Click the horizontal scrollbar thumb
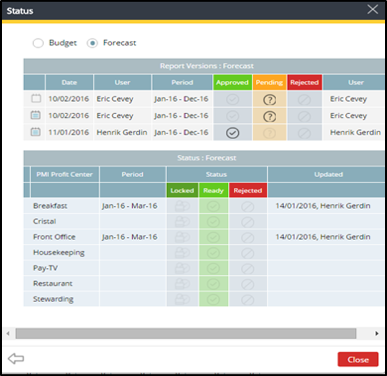Image resolution: width=387 pixels, height=376 pixels. 186,333
